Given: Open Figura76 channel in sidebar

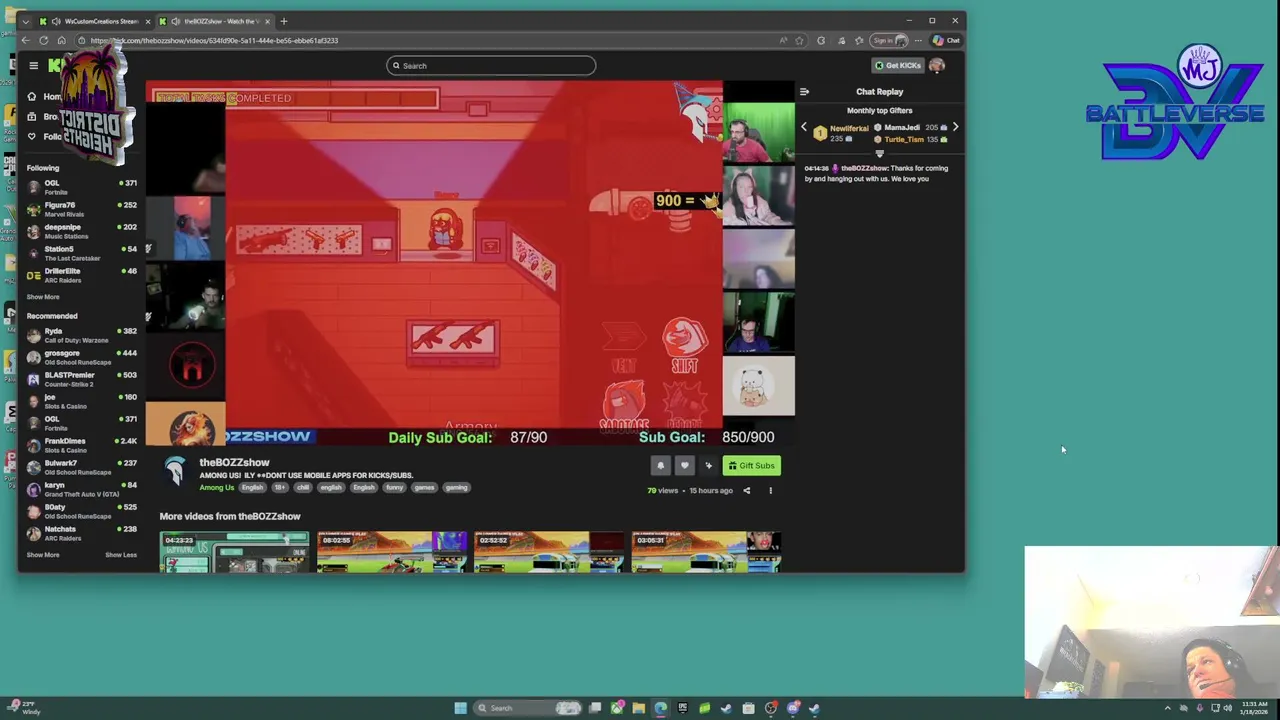Looking at the screenshot, I should [82, 209].
